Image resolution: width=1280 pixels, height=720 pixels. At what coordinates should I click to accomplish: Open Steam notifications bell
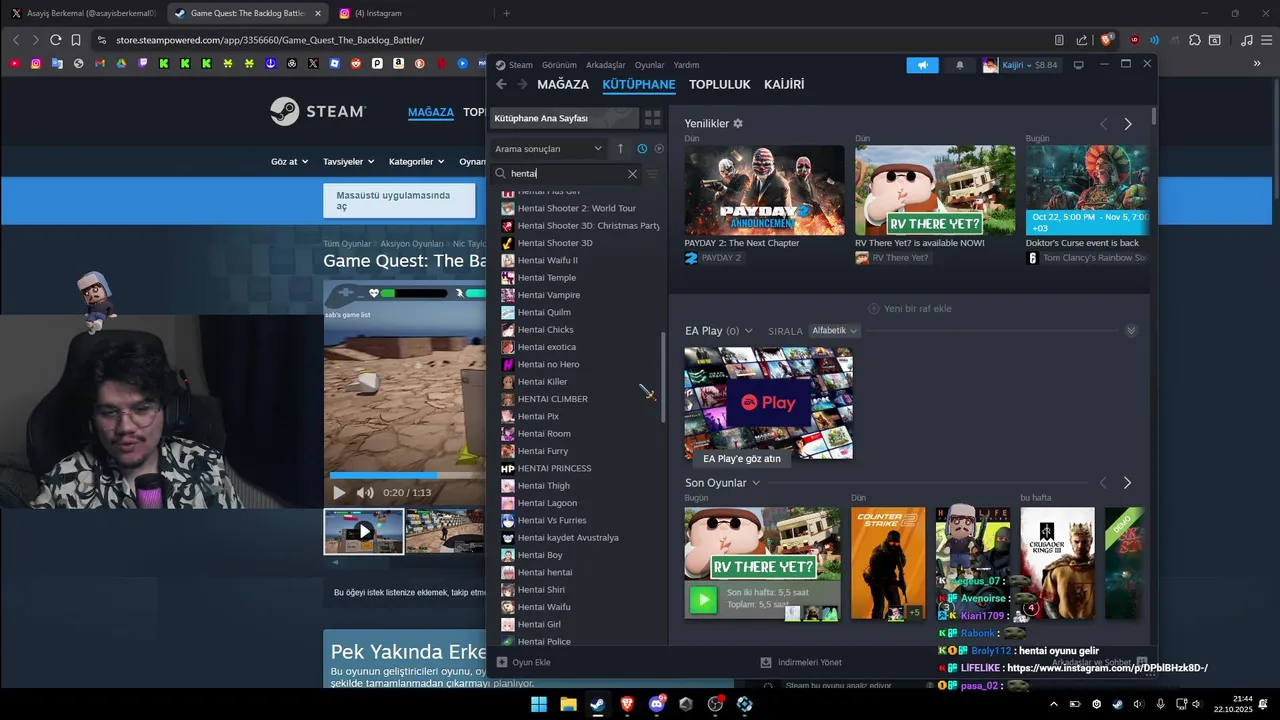(x=960, y=65)
